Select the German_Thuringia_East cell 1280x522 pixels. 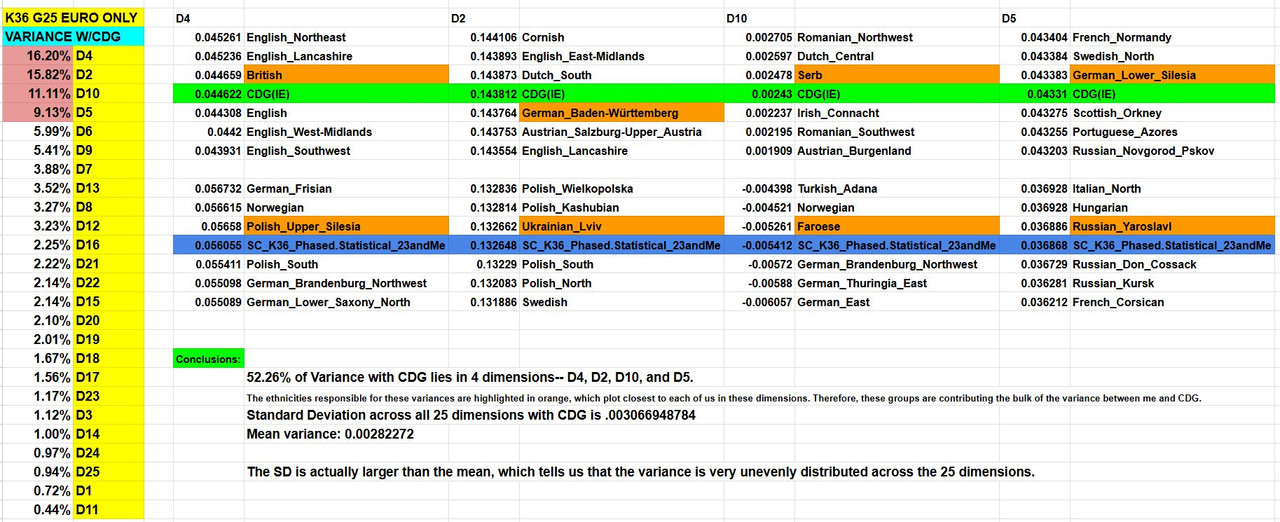pyautogui.click(x=897, y=283)
